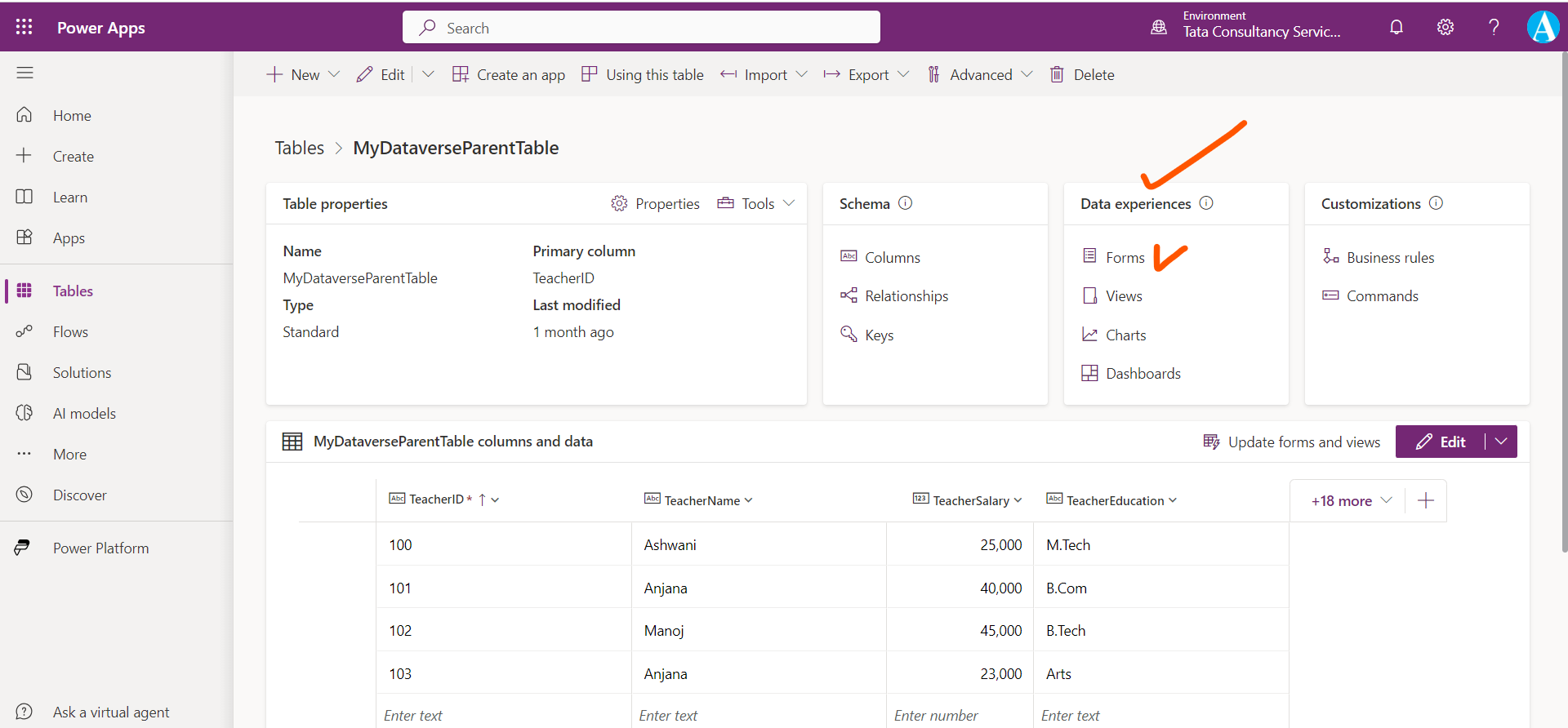Click the add column plus icon
Viewport: 1568px width, 728px height.
[1426, 500]
